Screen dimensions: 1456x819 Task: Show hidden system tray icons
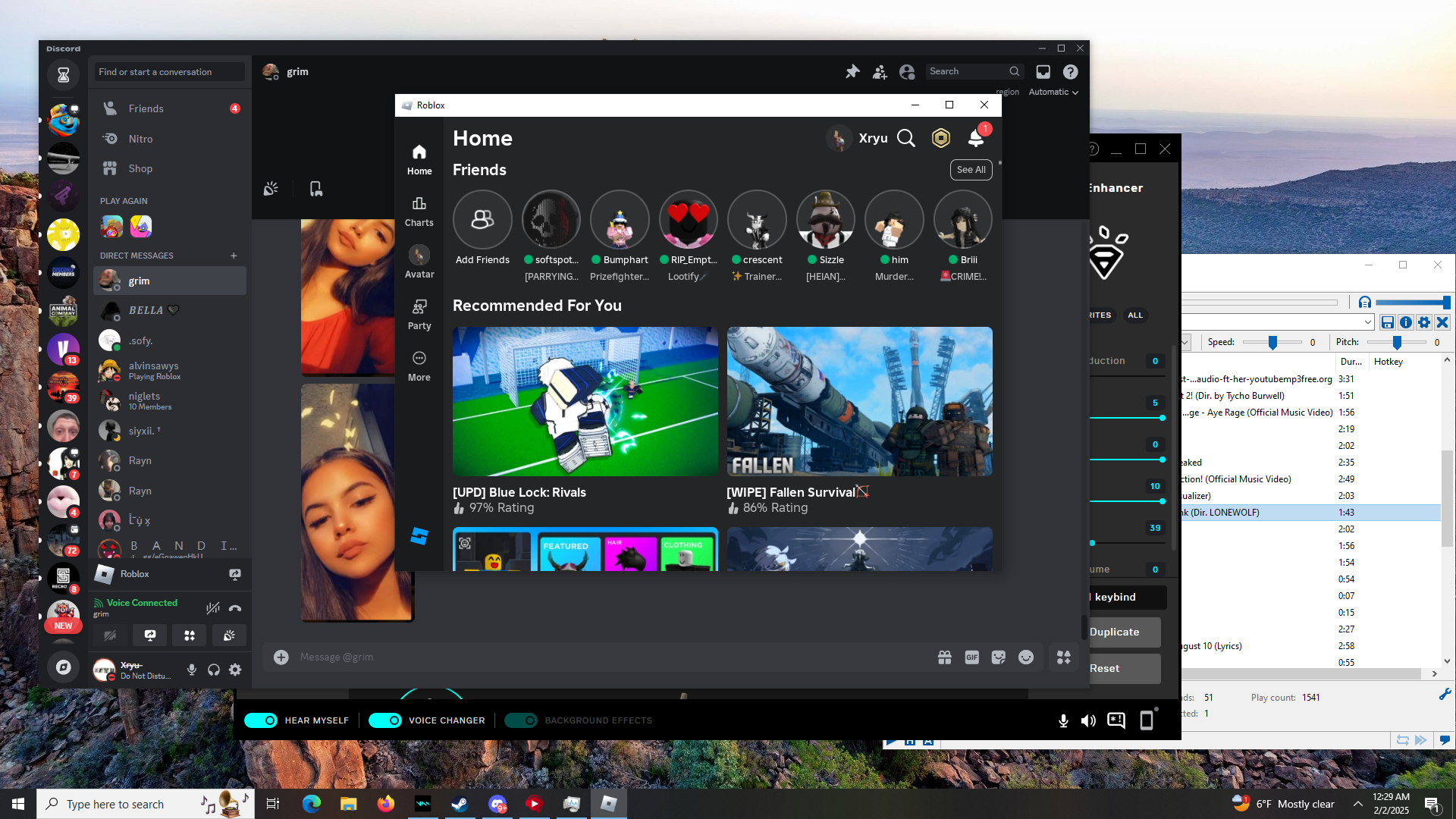tap(1357, 804)
